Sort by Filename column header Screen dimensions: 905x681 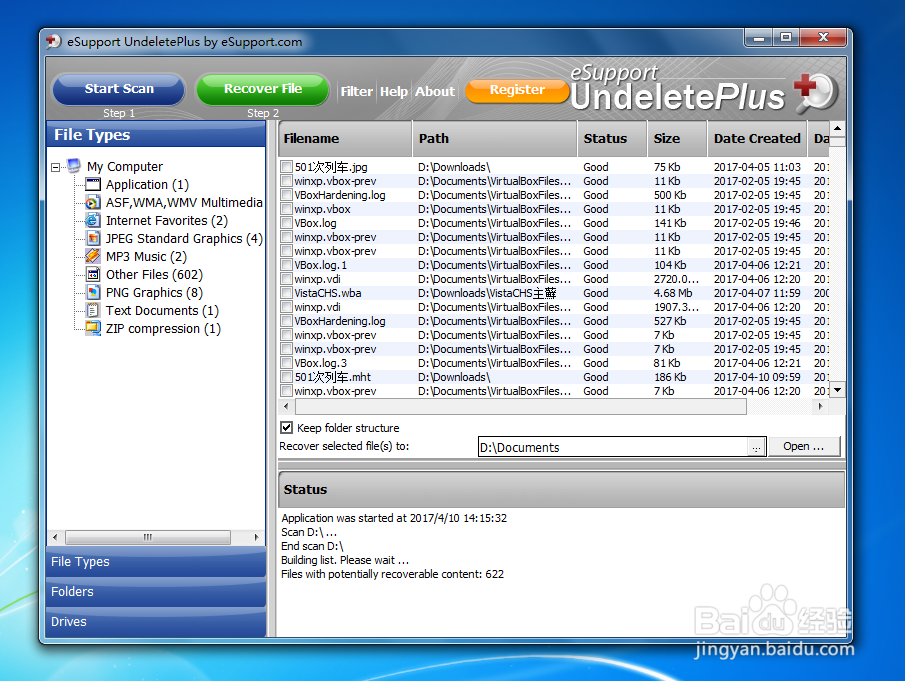tap(345, 139)
